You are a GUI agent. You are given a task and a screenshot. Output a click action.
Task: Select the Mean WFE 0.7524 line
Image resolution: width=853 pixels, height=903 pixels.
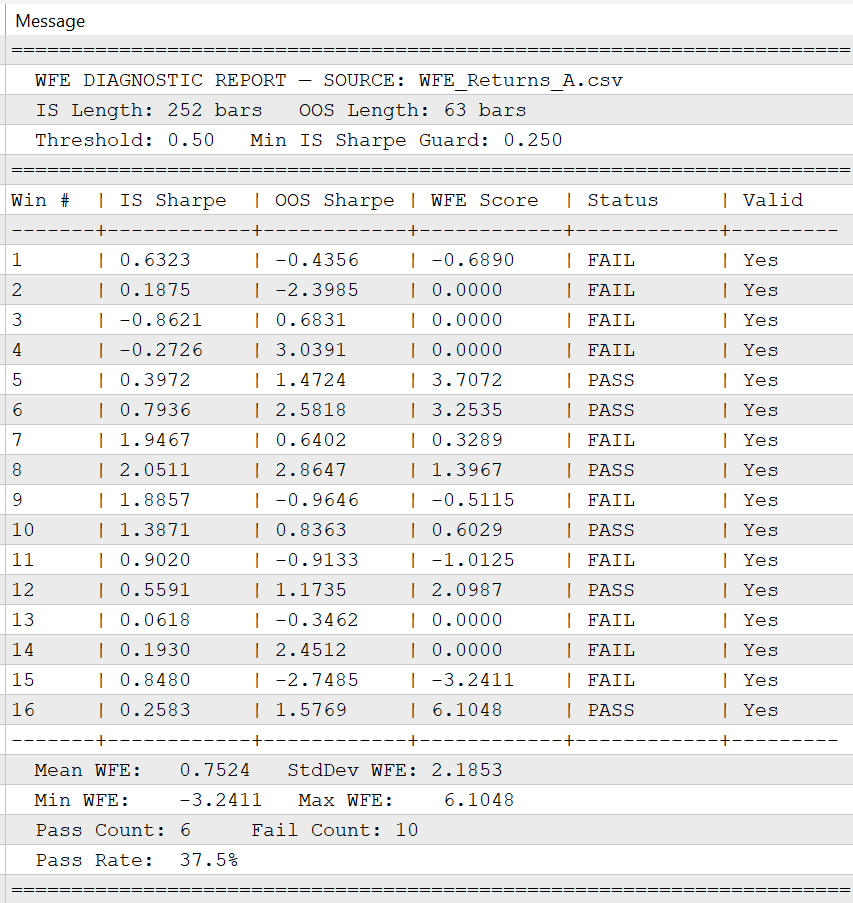429,769
